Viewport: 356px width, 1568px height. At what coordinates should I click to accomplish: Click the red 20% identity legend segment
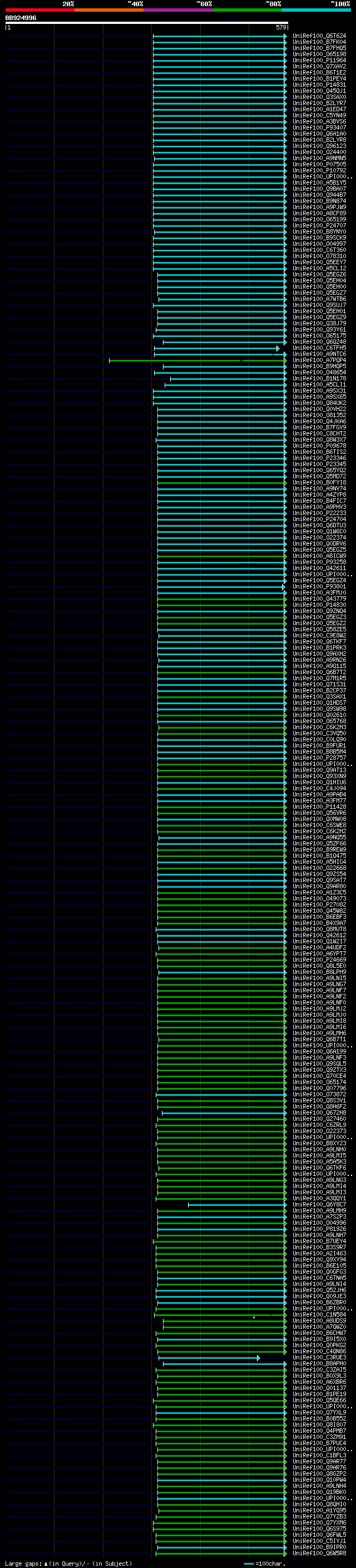39,10
